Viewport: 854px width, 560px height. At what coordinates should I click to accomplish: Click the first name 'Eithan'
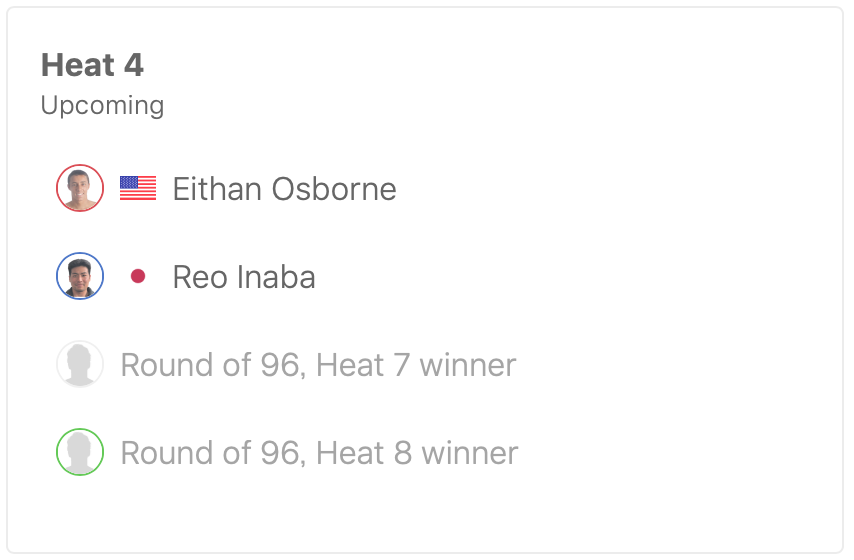coord(213,189)
